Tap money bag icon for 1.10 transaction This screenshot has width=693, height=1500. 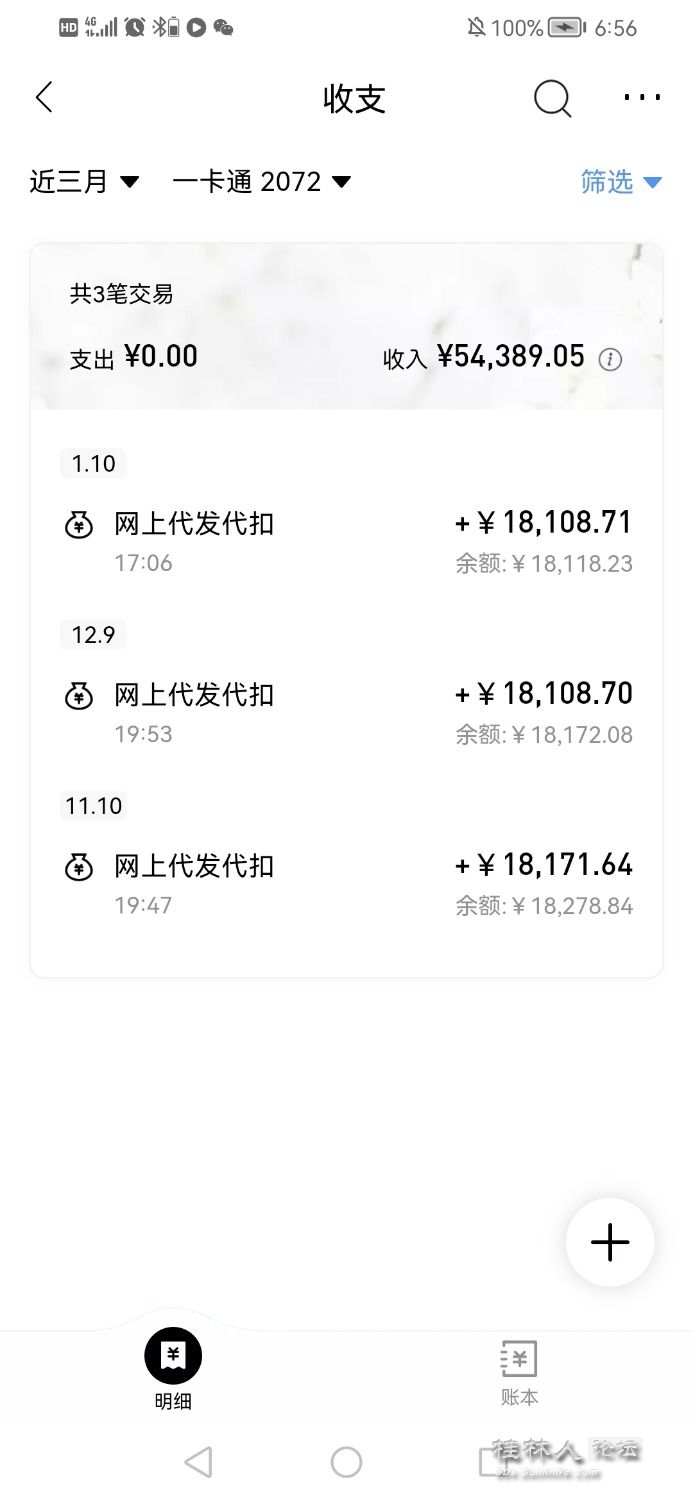pos(79,524)
